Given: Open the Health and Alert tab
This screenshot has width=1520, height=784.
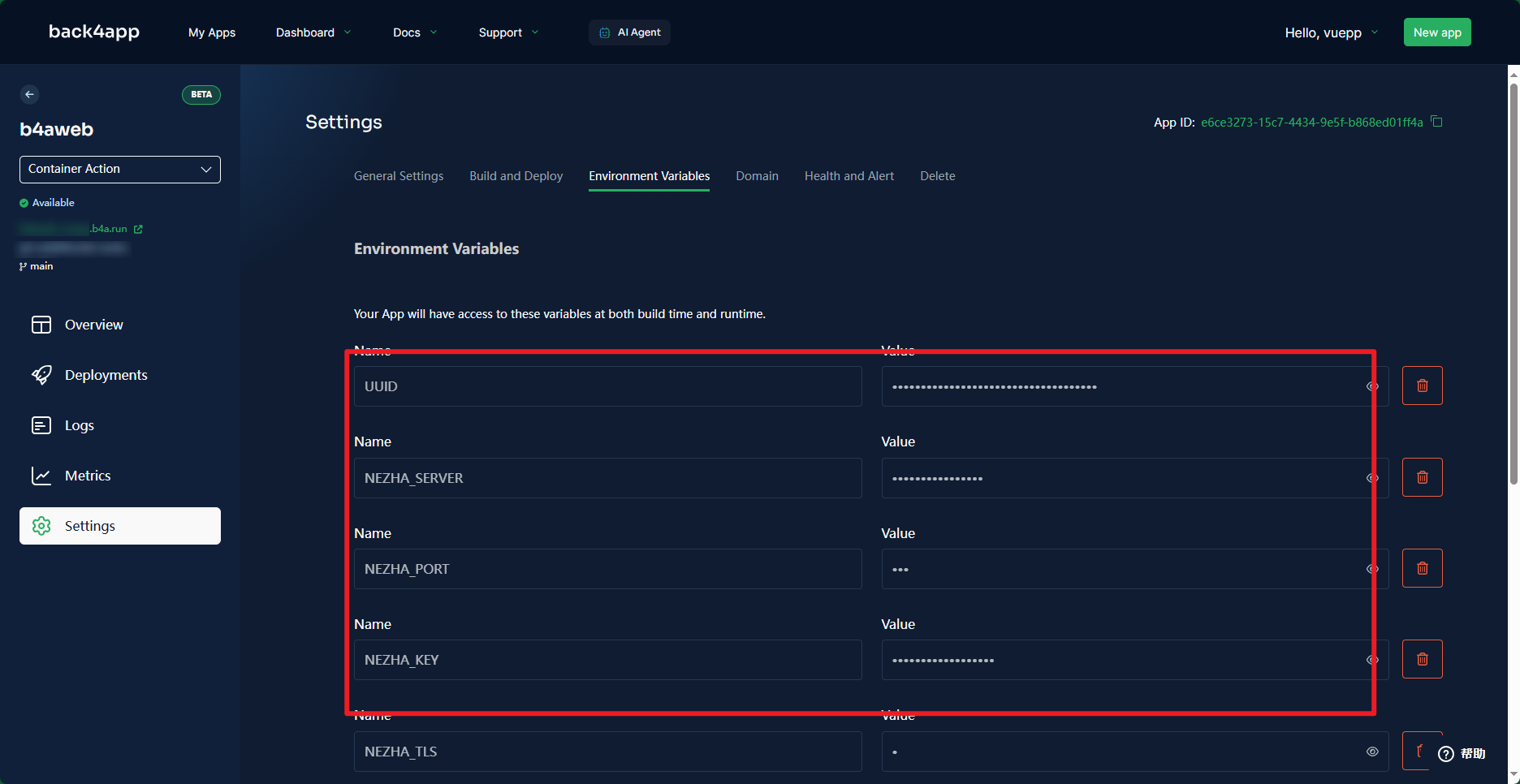Looking at the screenshot, I should (849, 176).
